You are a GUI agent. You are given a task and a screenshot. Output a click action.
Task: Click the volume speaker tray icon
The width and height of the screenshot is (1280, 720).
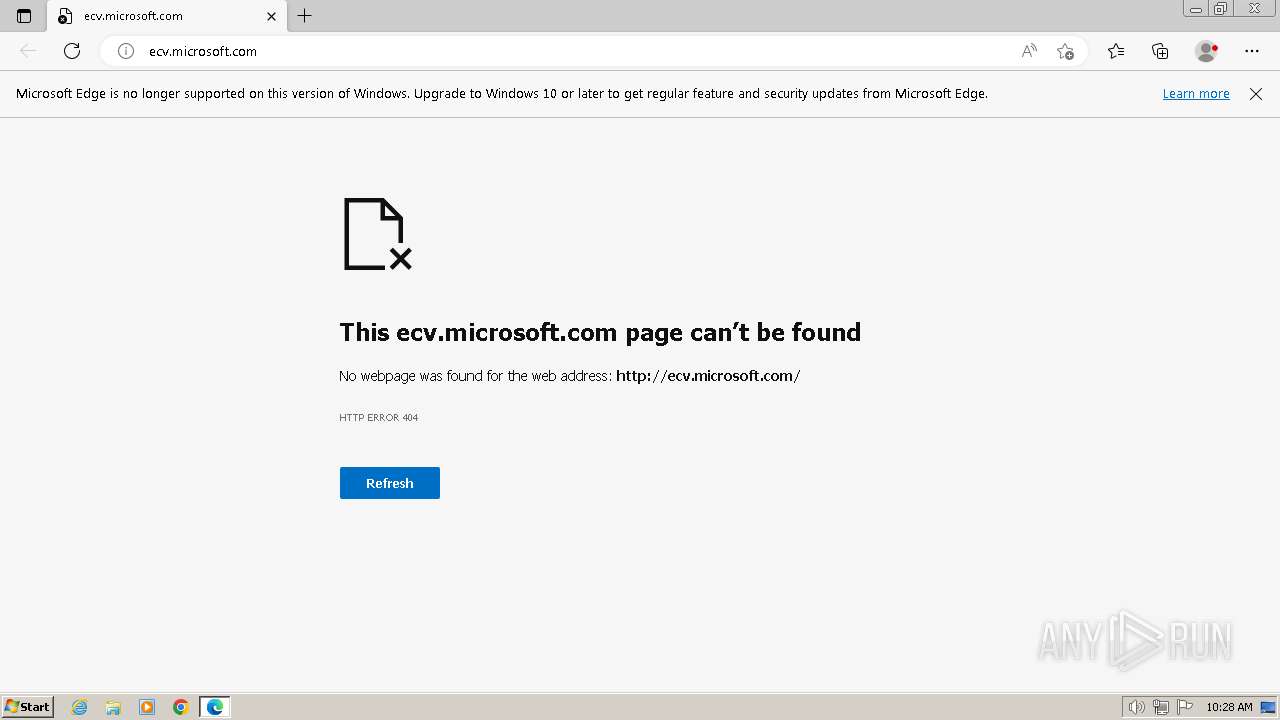(x=1137, y=707)
